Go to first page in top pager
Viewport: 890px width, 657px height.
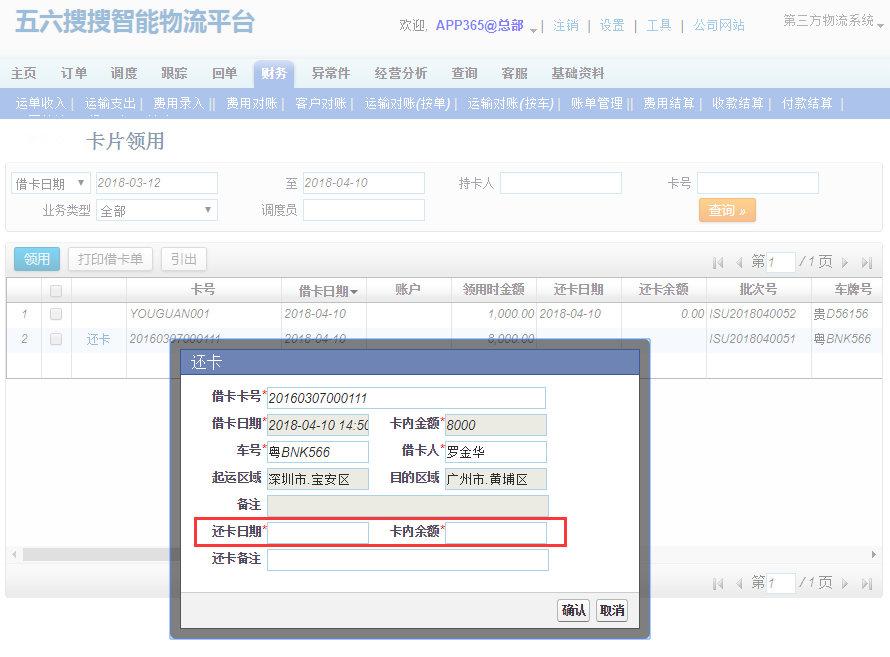click(718, 262)
